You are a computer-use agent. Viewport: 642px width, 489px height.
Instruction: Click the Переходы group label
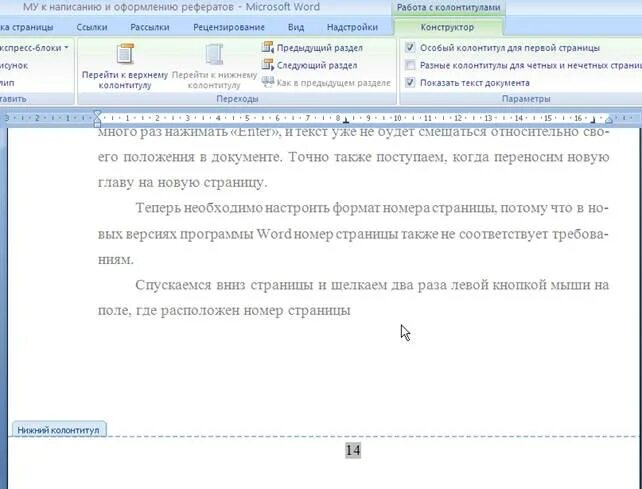pyautogui.click(x=237, y=99)
